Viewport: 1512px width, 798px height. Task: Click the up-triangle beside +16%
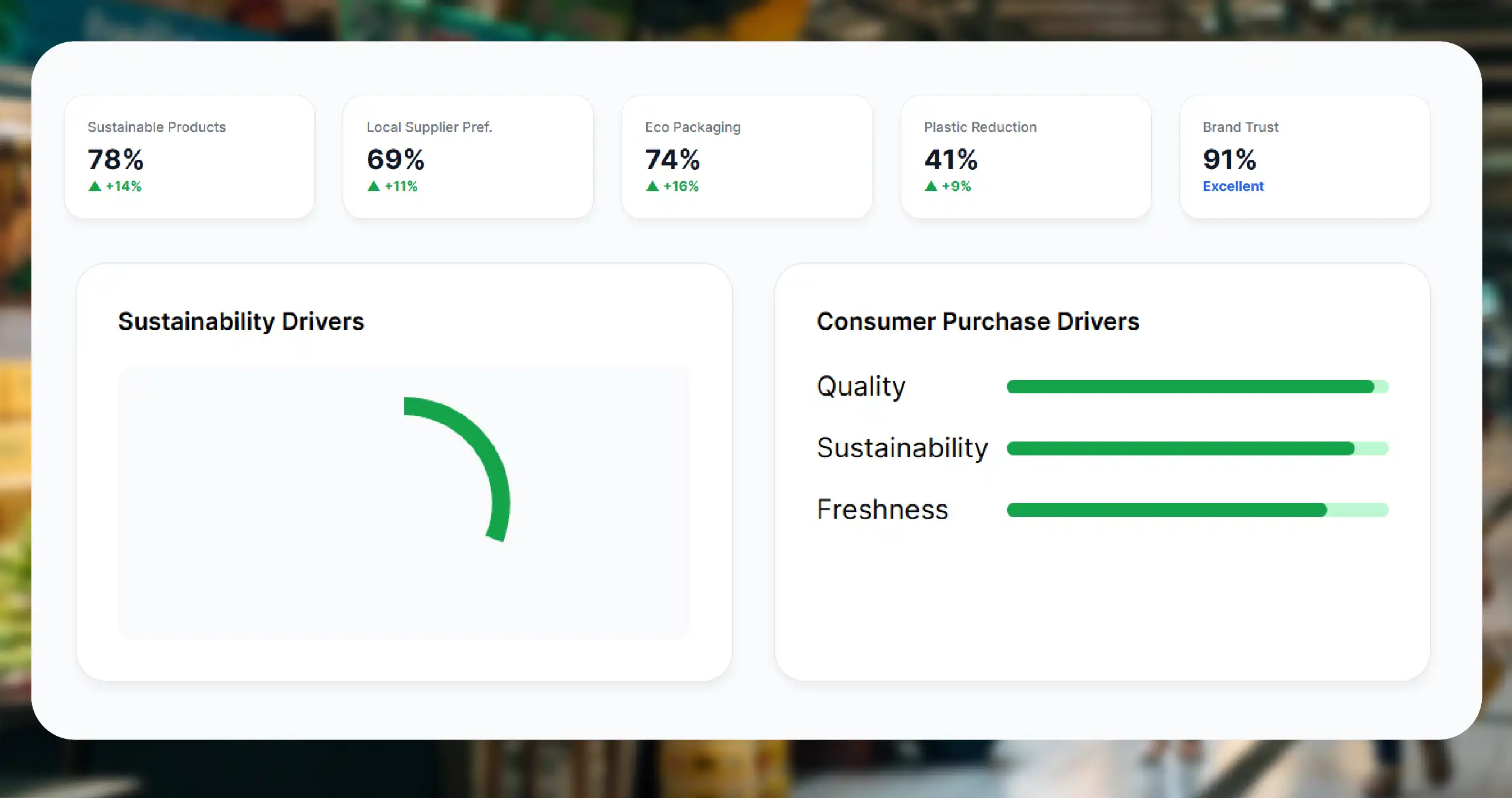[652, 186]
